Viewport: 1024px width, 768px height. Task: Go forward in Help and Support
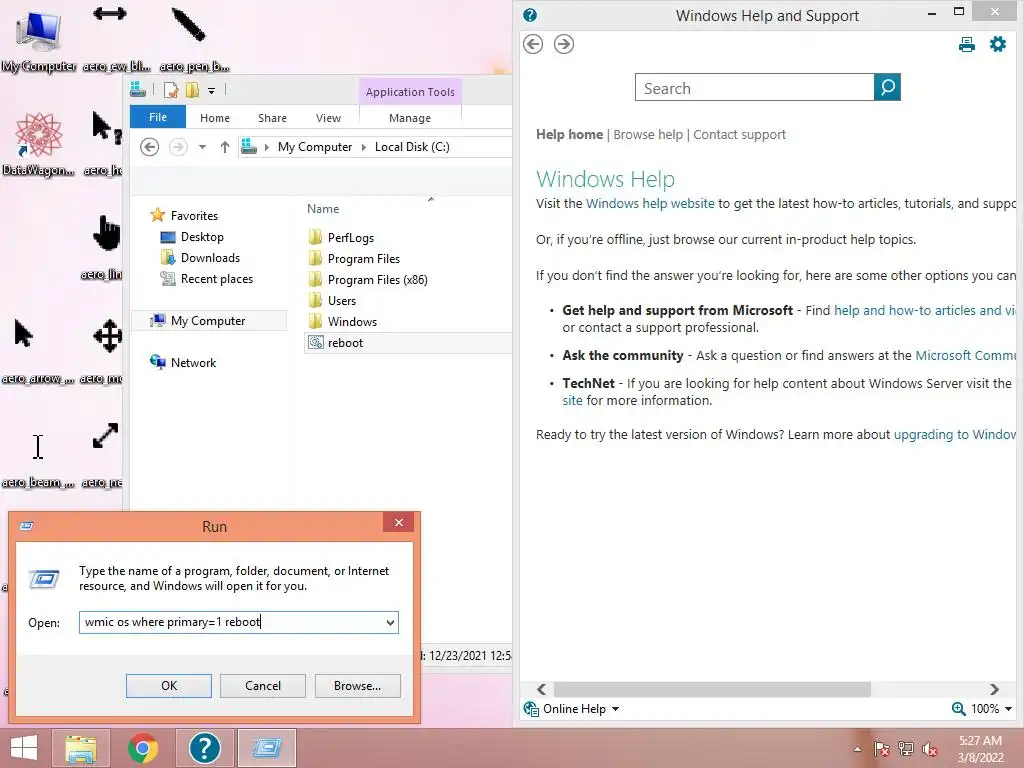pos(564,44)
